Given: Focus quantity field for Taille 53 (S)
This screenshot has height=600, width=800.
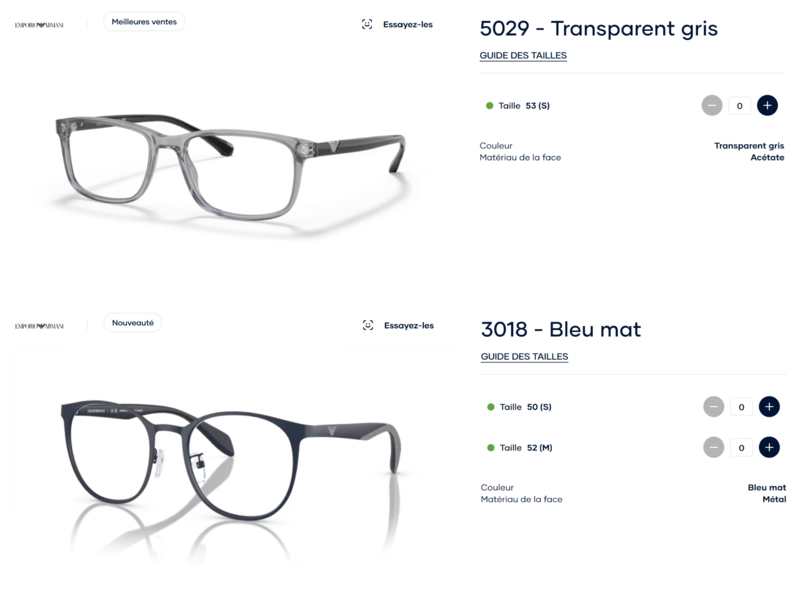Looking at the screenshot, I should click(739, 106).
